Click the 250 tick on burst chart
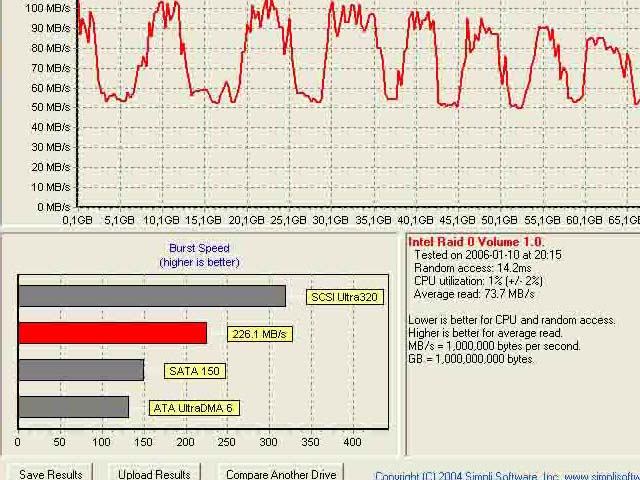This screenshot has height=480, width=640. (227, 442)
